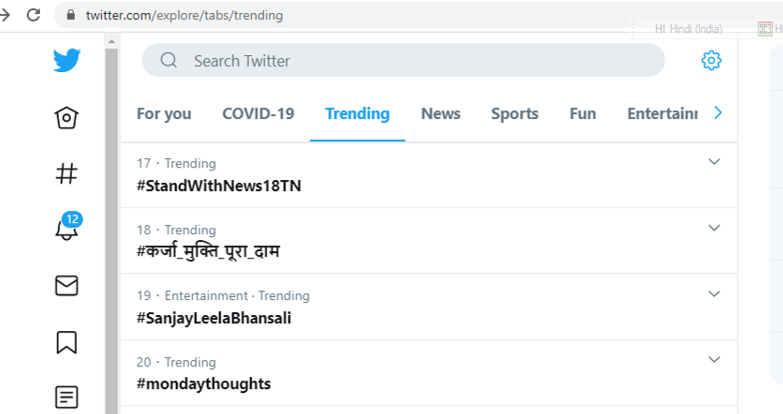
Task: Expand options for #mondaythoughts trend
Action: [714, 360]
